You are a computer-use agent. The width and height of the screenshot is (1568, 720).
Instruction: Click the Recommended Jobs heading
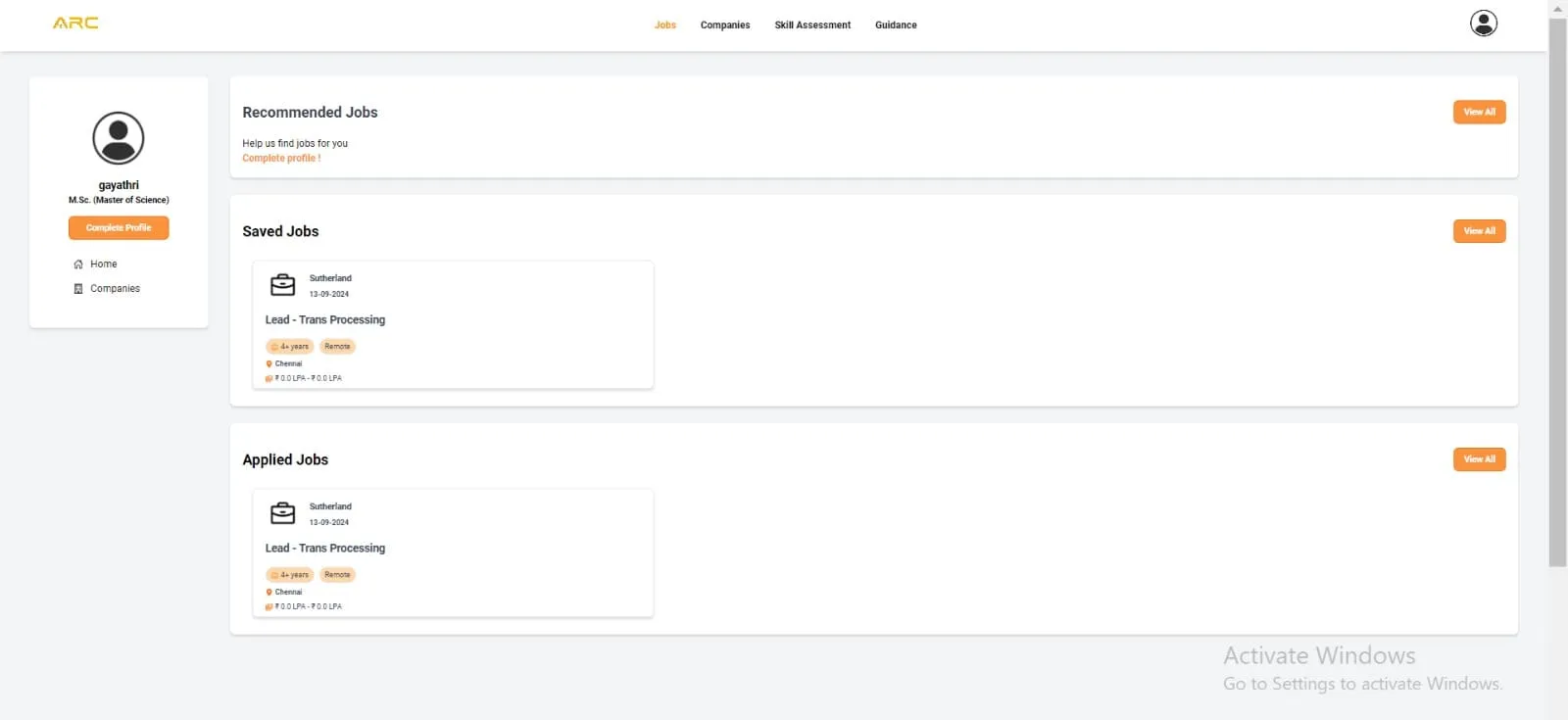tap(310, 113)
